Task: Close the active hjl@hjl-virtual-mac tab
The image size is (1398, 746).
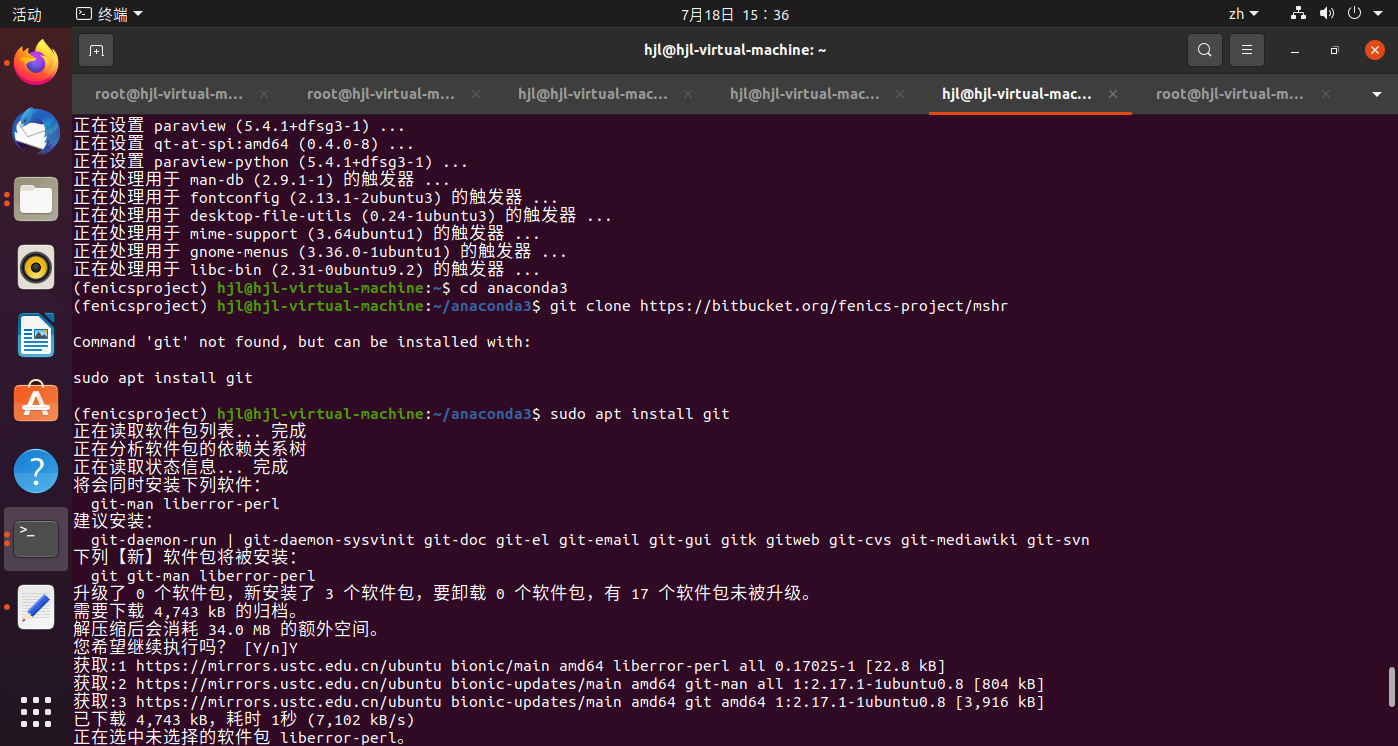Action: click(1112, 93)
